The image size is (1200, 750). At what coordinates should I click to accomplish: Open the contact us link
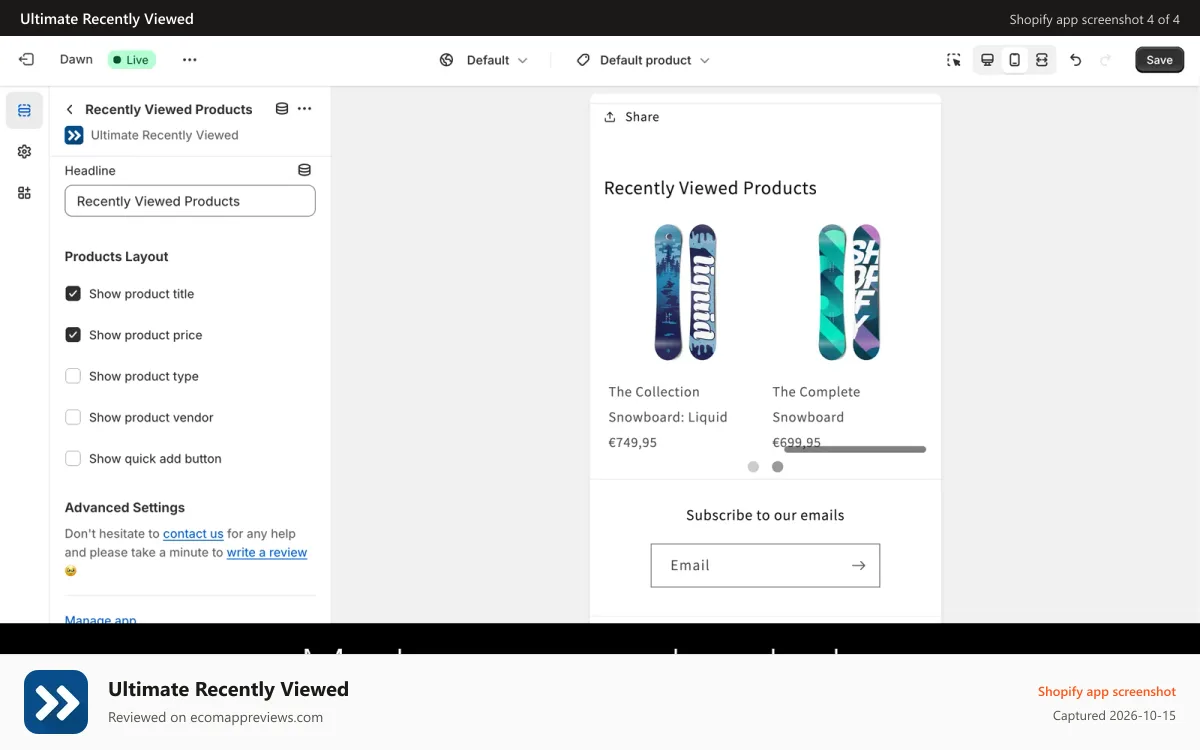click(x=193, y=534)
